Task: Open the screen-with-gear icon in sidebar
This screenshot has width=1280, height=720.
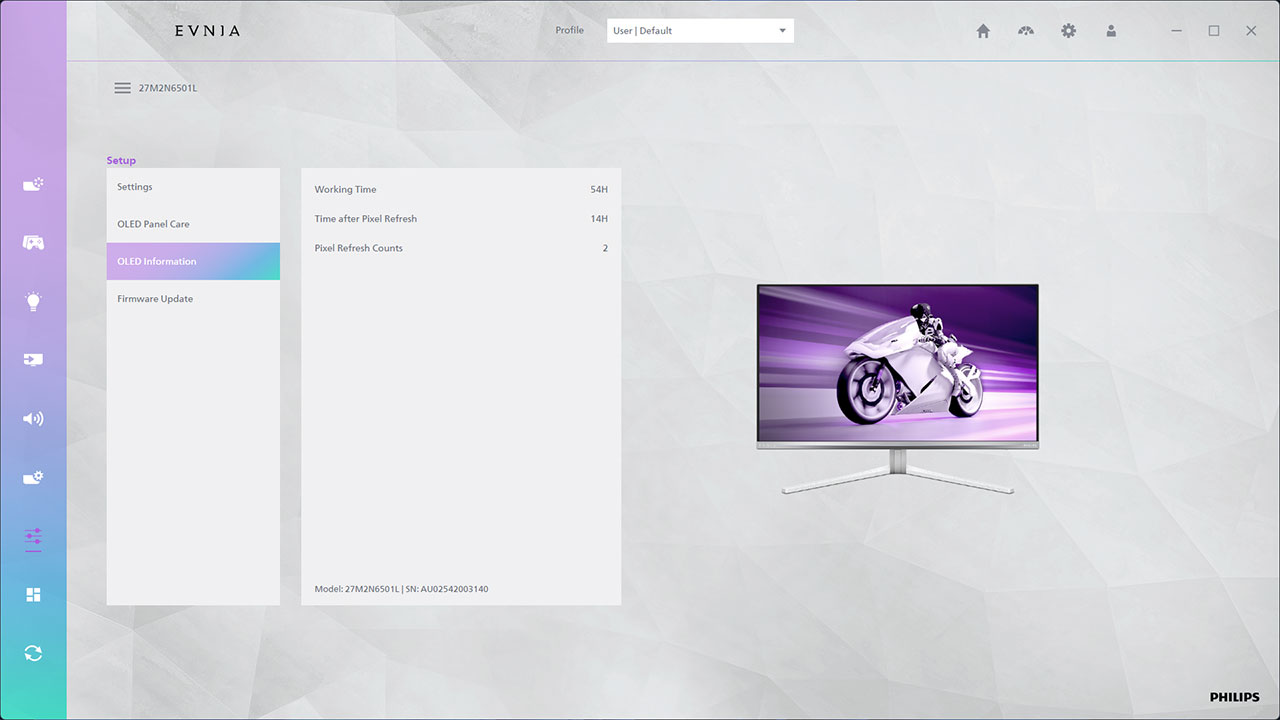Action: click(x=33, y=478)
